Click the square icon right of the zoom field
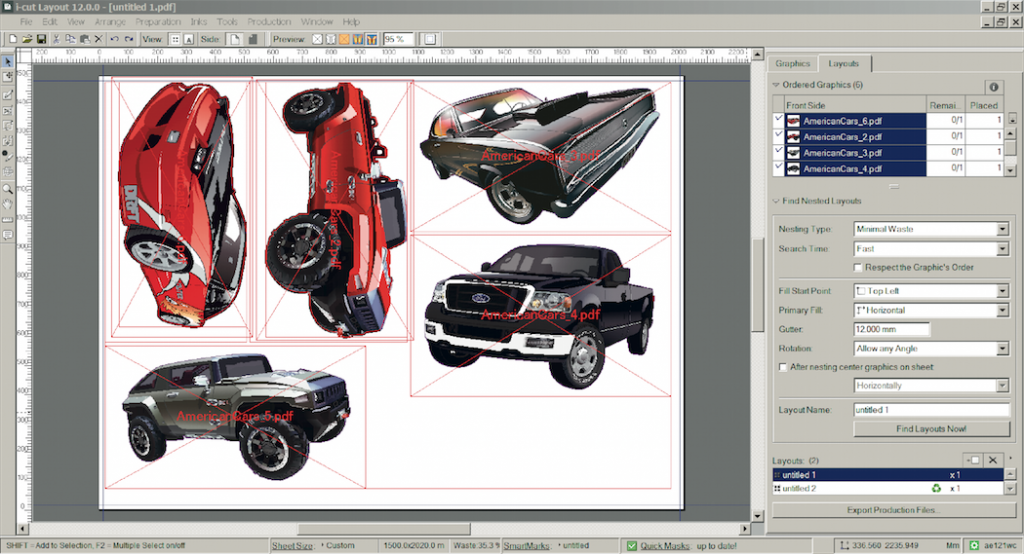The width and height of the screenshot is (1024, 554). click(x=430, y=39)
